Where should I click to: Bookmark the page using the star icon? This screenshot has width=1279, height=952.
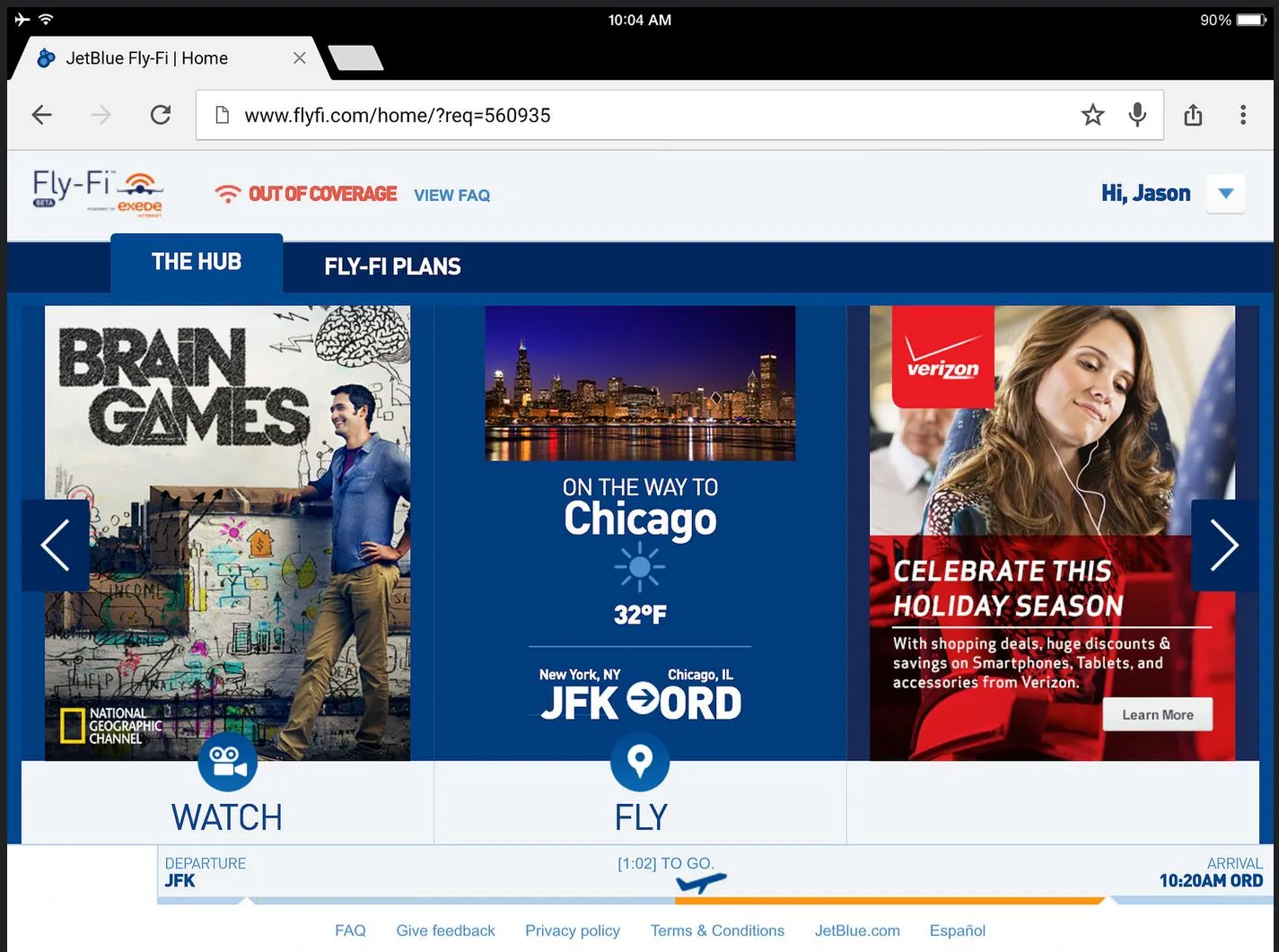click(1092, 115)
